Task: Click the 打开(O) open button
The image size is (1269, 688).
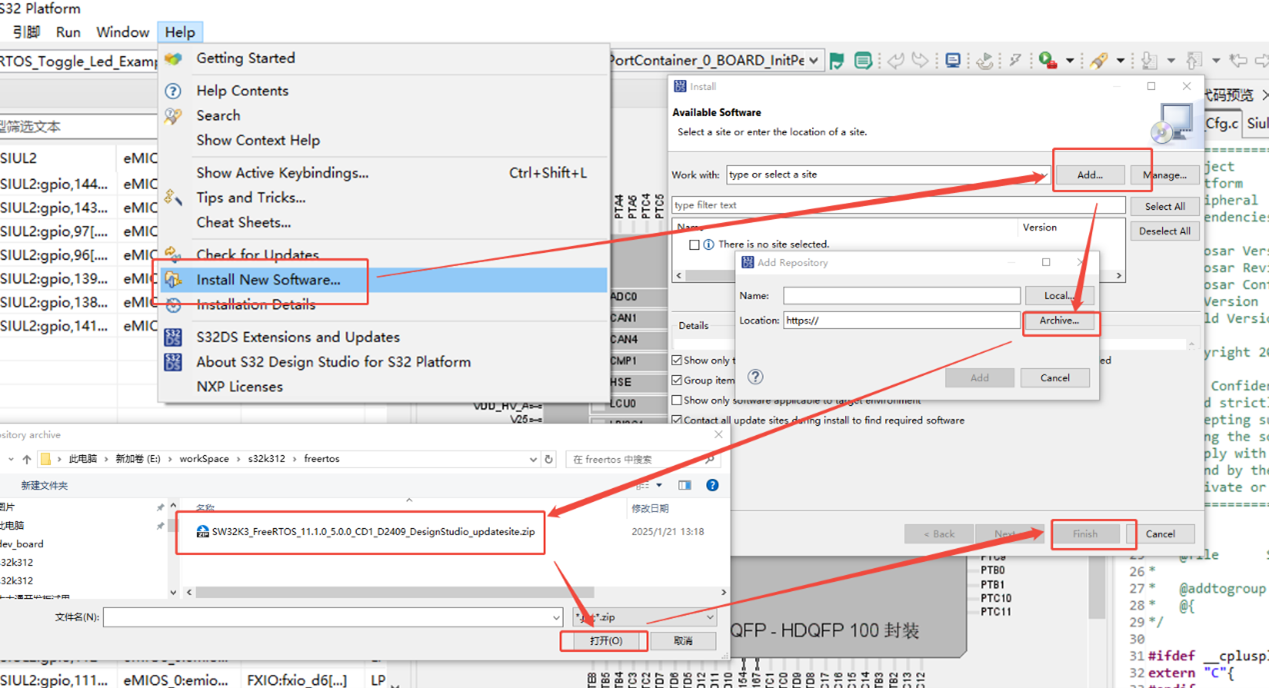Action: [x=605, y=641]
